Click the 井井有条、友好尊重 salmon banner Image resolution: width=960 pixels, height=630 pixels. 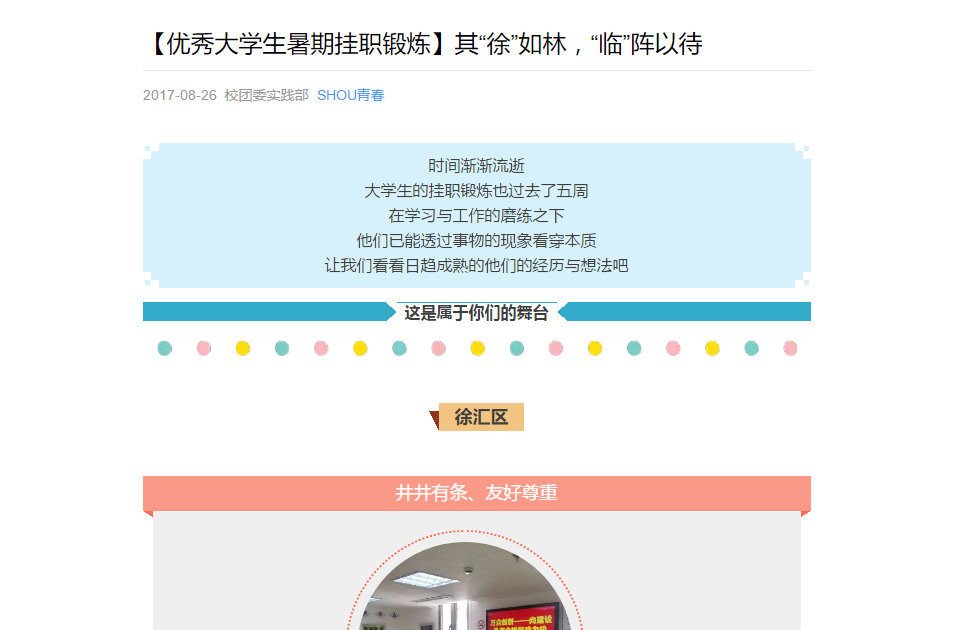[x=476, y=493]
